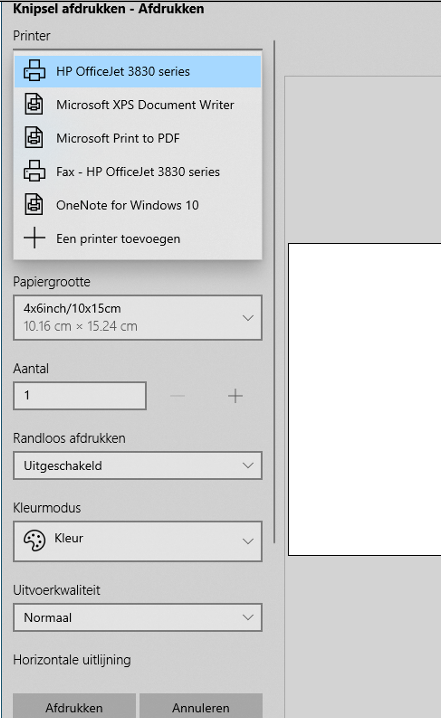Click the plus icon to add printer
This screenshot has width=441, height=718.
(x=34, y=238)
